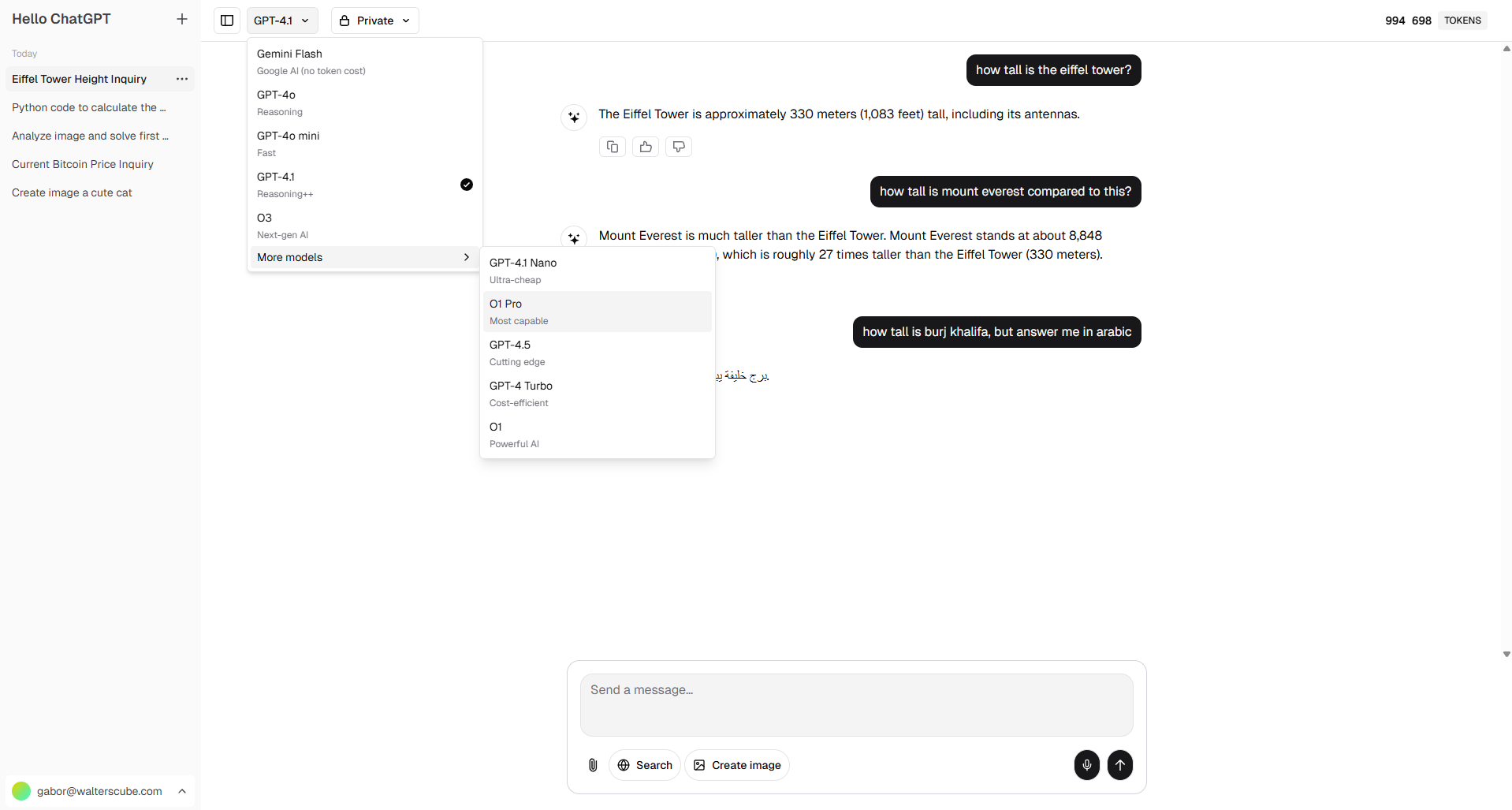This screenshot has height=810, width=1512.
Task: Click the assistant sparkle avatar beside Eiffel Tower answer
Action: pos(574,117)
